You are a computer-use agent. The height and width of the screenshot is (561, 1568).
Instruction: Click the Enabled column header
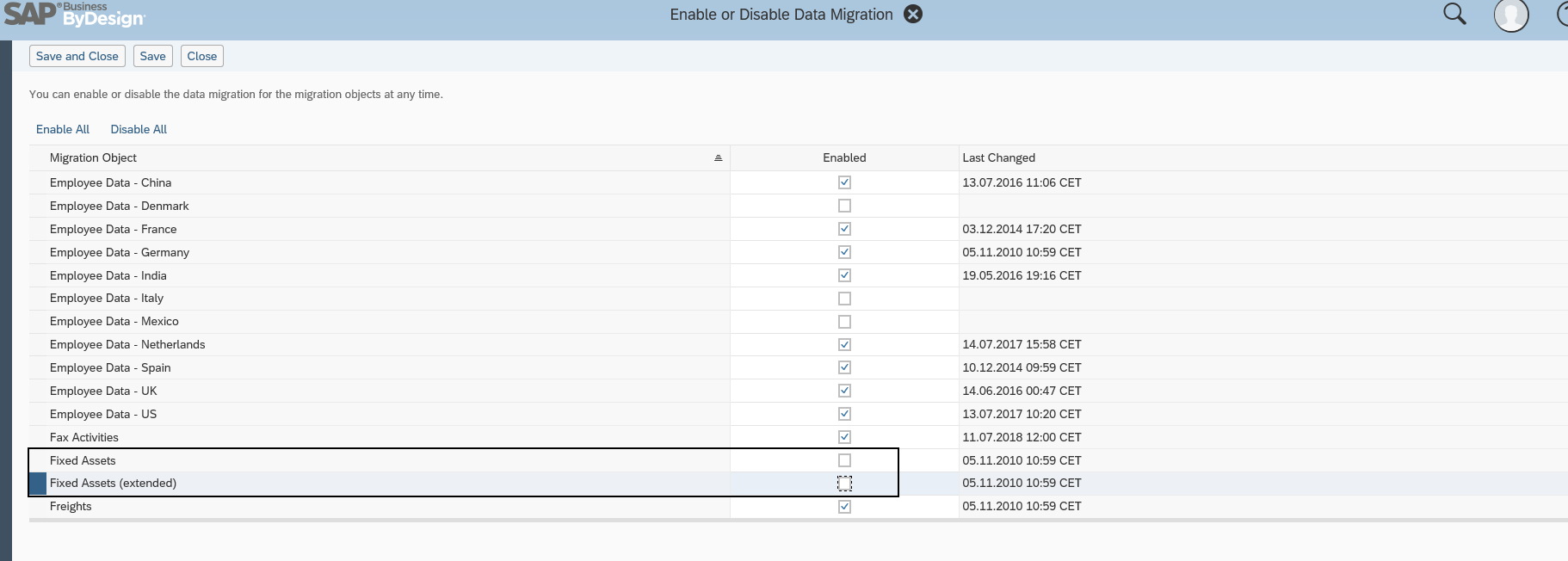pos(844,157)
